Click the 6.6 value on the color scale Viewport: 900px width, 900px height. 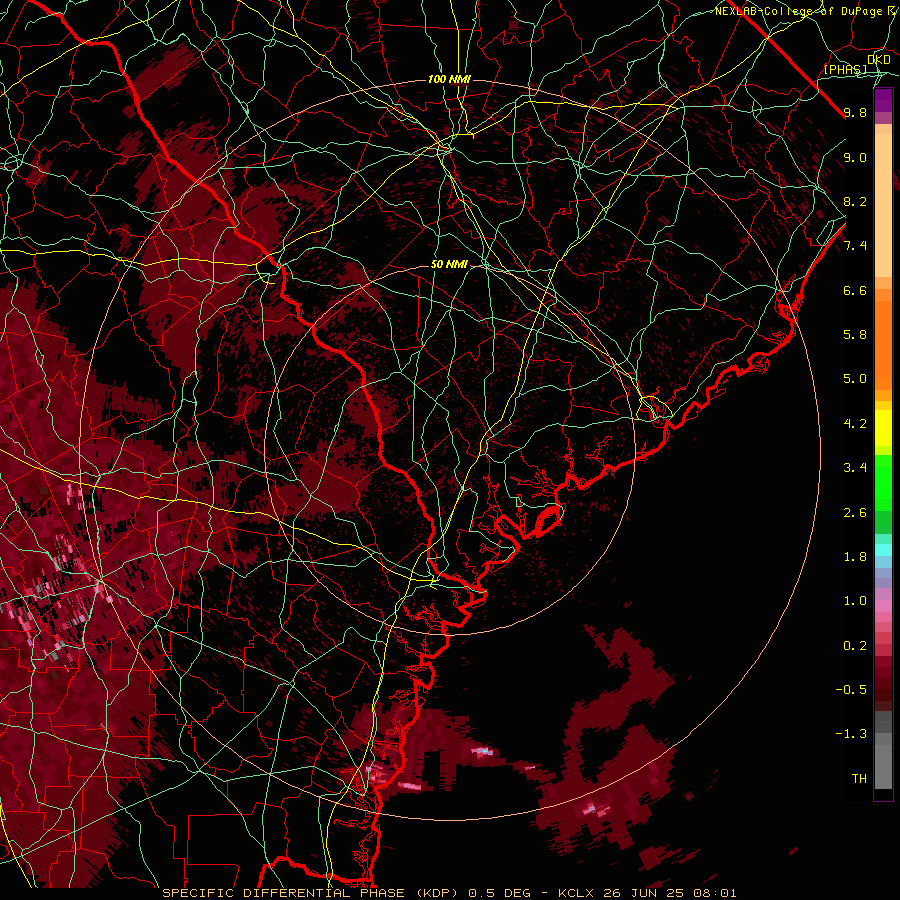click(x=855, y=290)
